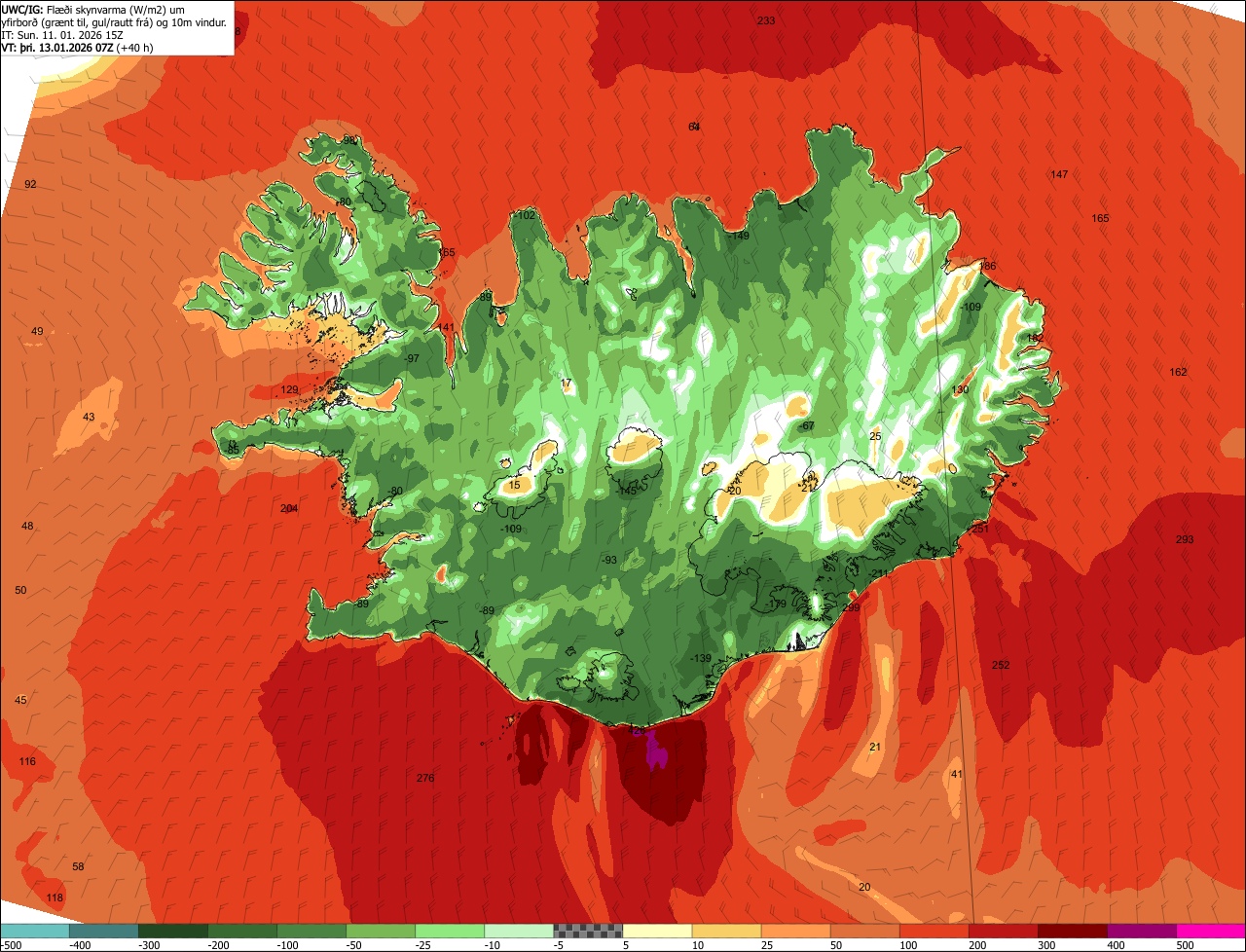Viewport: 1246px width, 952px height.
Task: Click the '-500' label at the legend start
Action: click(12, 945)
